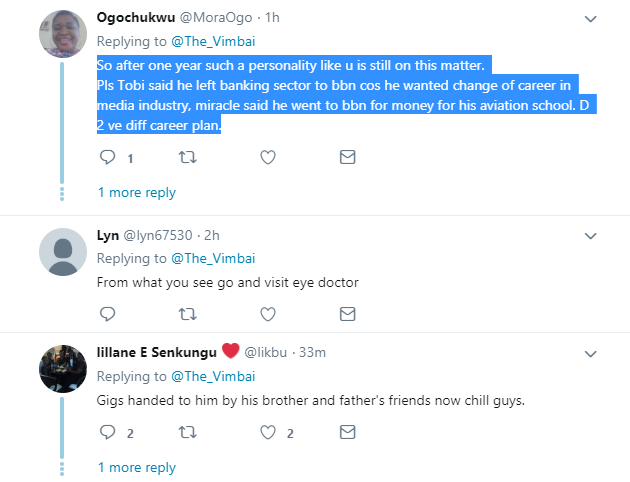Image resolution: width=630 pixels, height=482 pixels.
Task: Expand the options caret on Lyn's tweet
Action: 590,236
